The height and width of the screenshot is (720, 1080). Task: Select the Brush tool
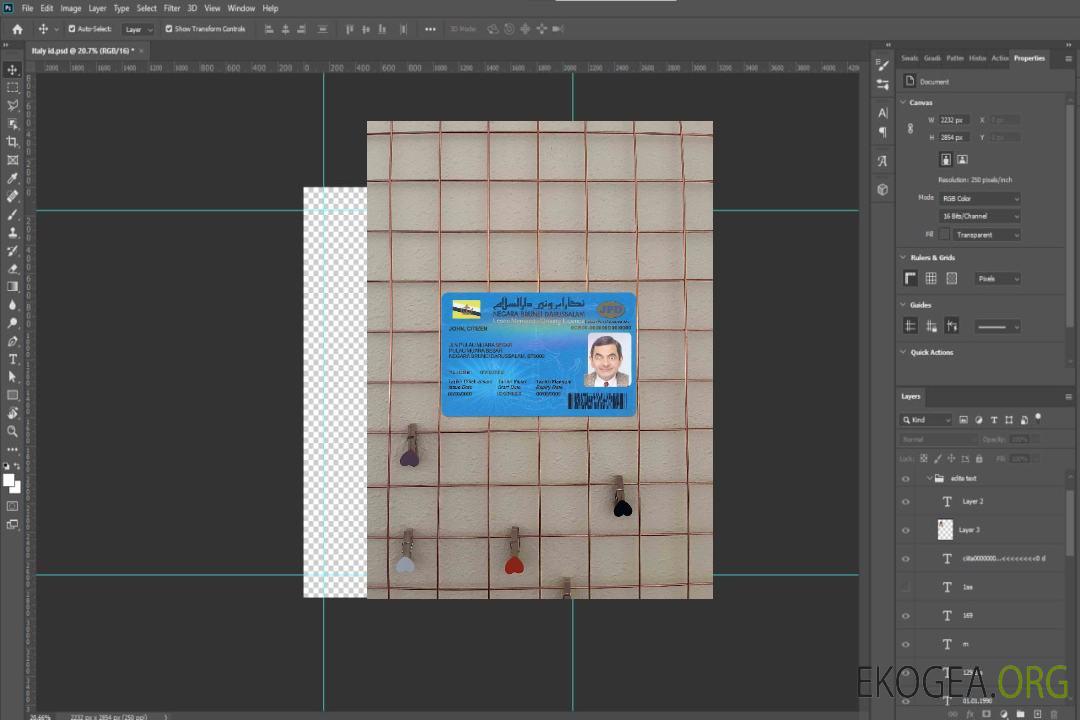(13, 214)
